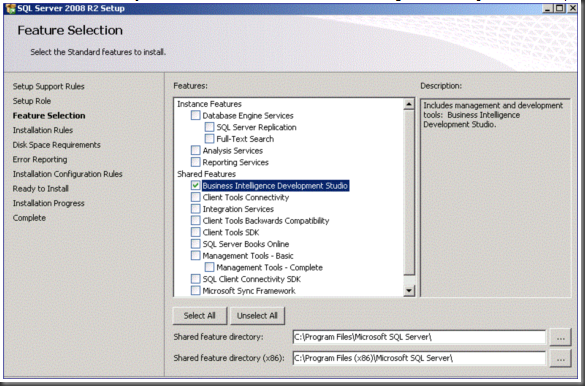
Task: Select the Feature Selection step in sidebar
Action: coord(49,116)
